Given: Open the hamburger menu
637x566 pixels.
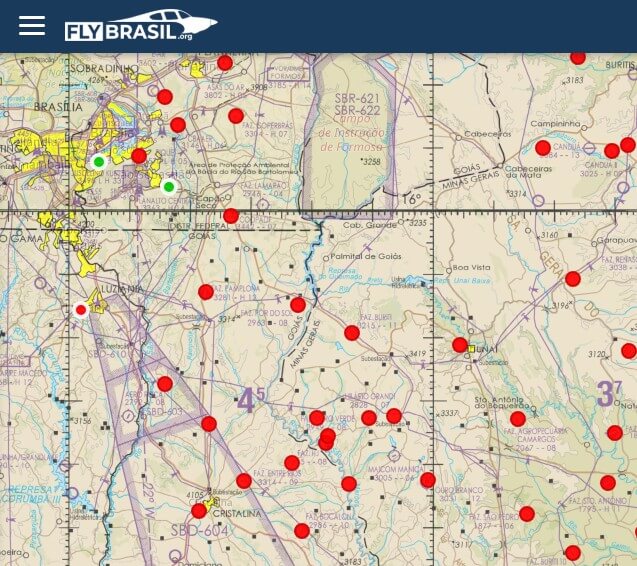Looking at the screenshot, I should point(32,26).
